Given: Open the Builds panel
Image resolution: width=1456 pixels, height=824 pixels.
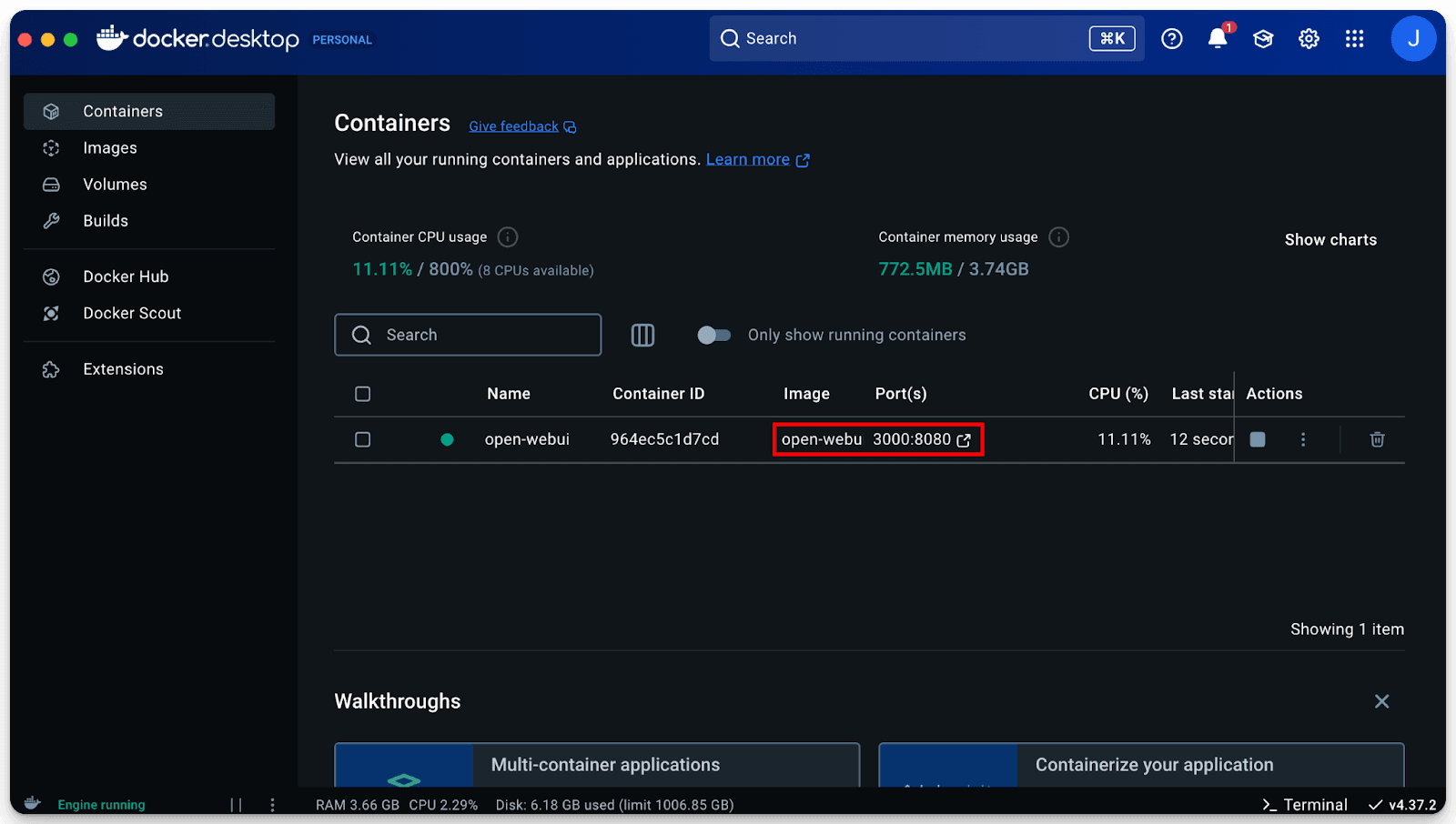Looking at the screenshot, I should coord(105,220).
